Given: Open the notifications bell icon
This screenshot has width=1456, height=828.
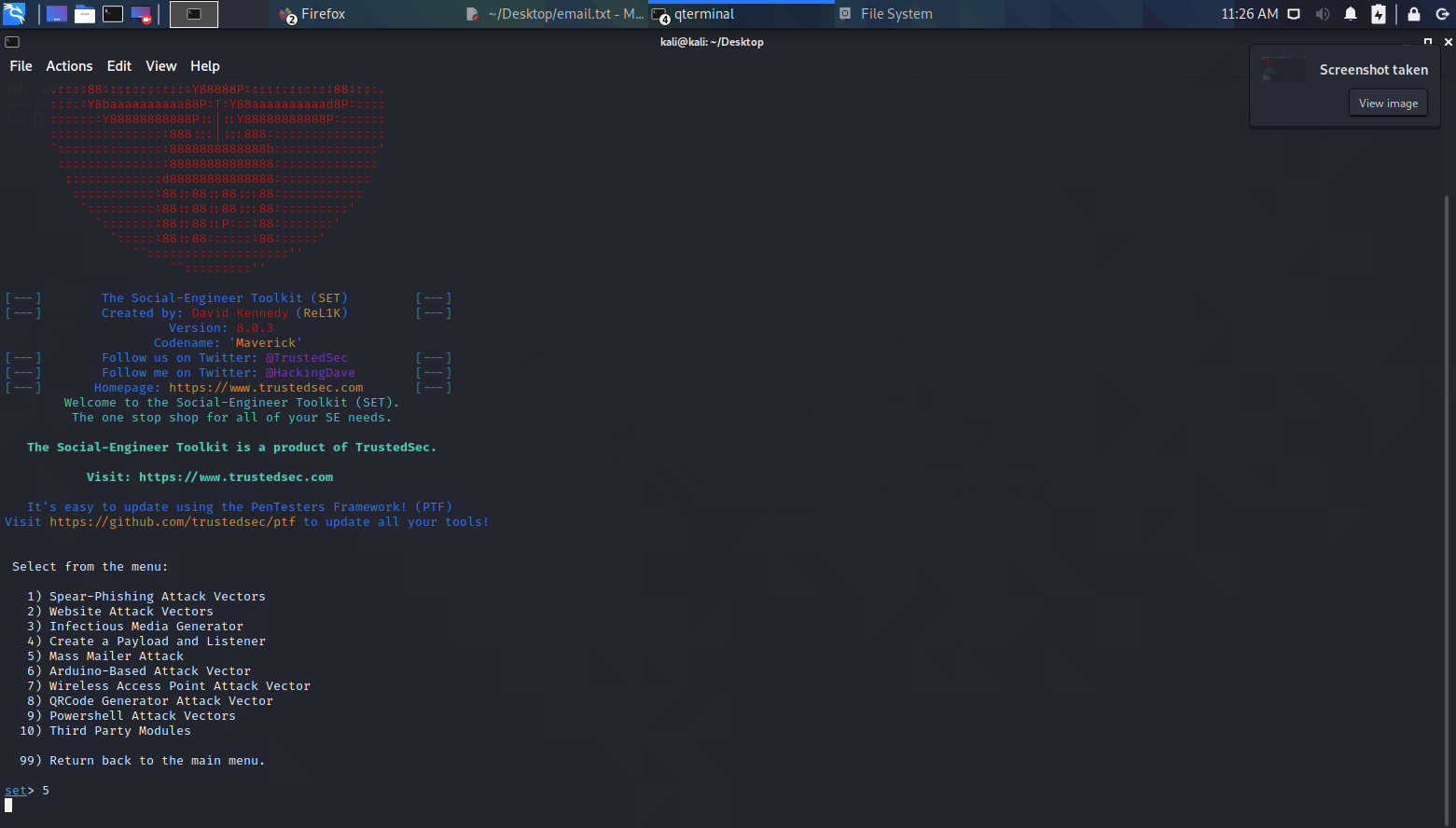Looking at the screenshot, I should pos(1351,14).
